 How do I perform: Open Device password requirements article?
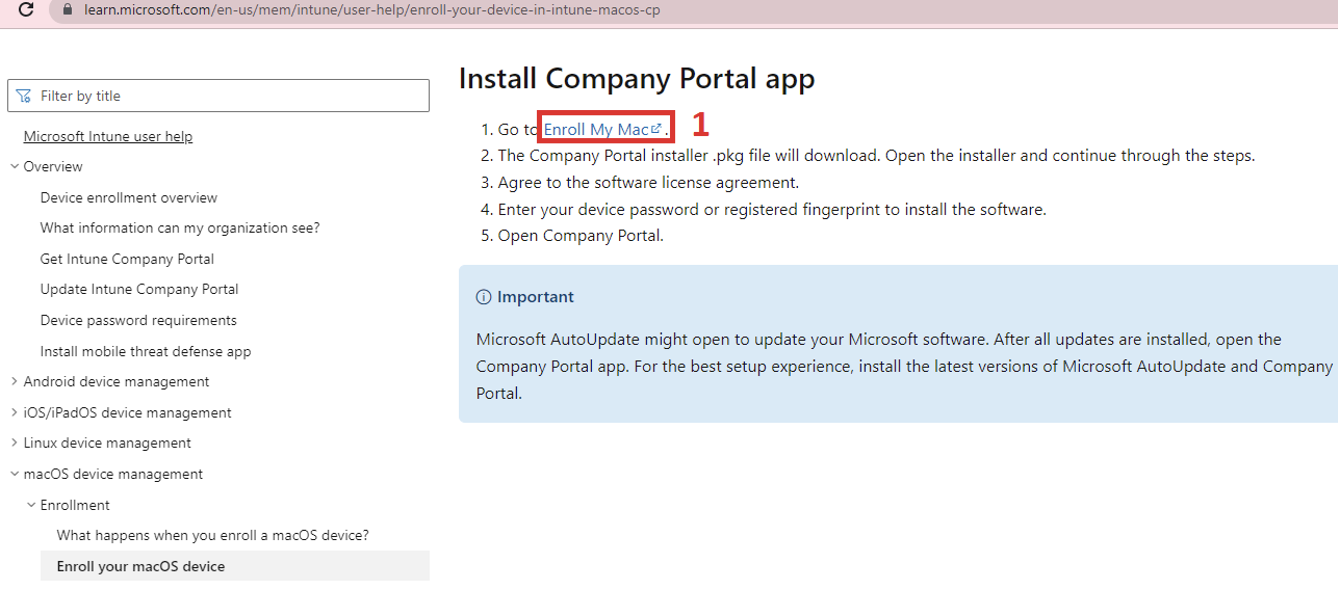point(138,320)
